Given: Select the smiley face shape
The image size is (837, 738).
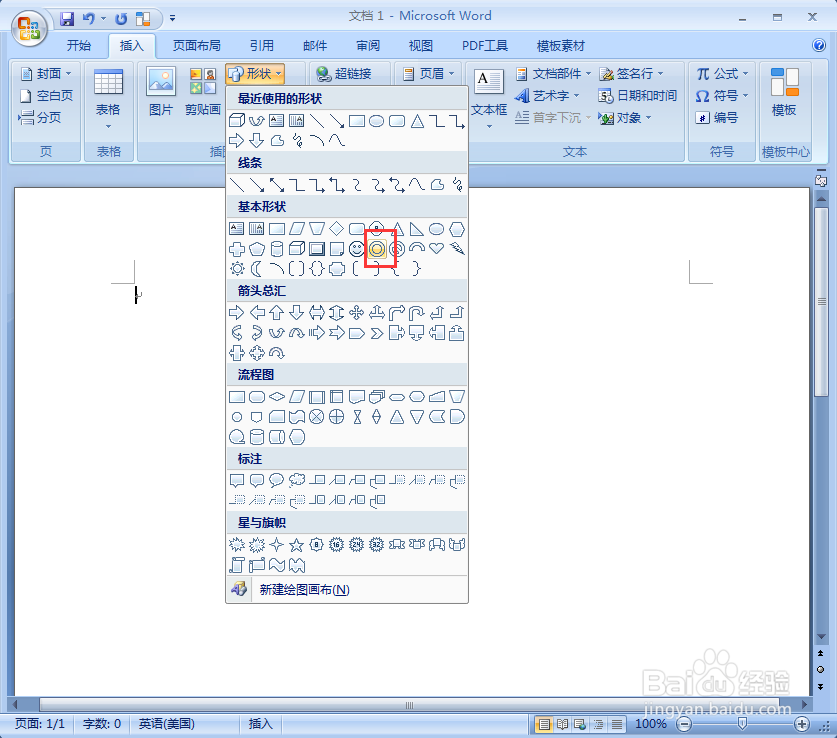Looking at the screenshot, I should pos(357,249).
